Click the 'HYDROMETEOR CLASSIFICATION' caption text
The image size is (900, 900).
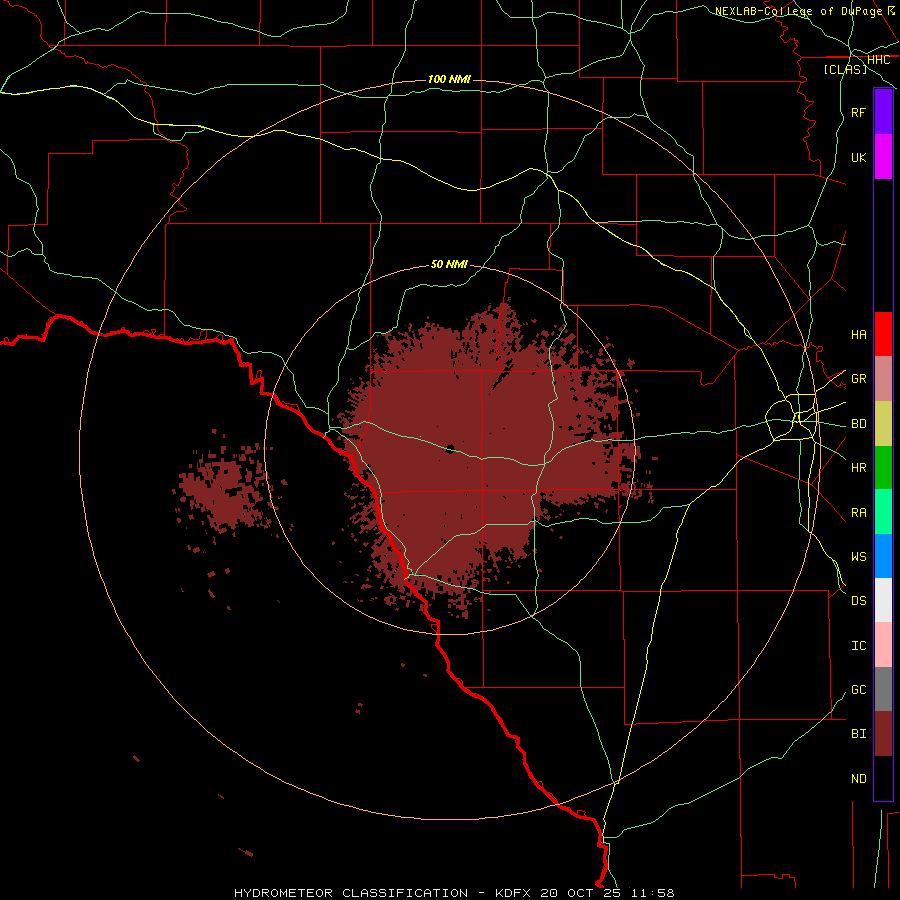pyautogui.click(x=351, y=893)
